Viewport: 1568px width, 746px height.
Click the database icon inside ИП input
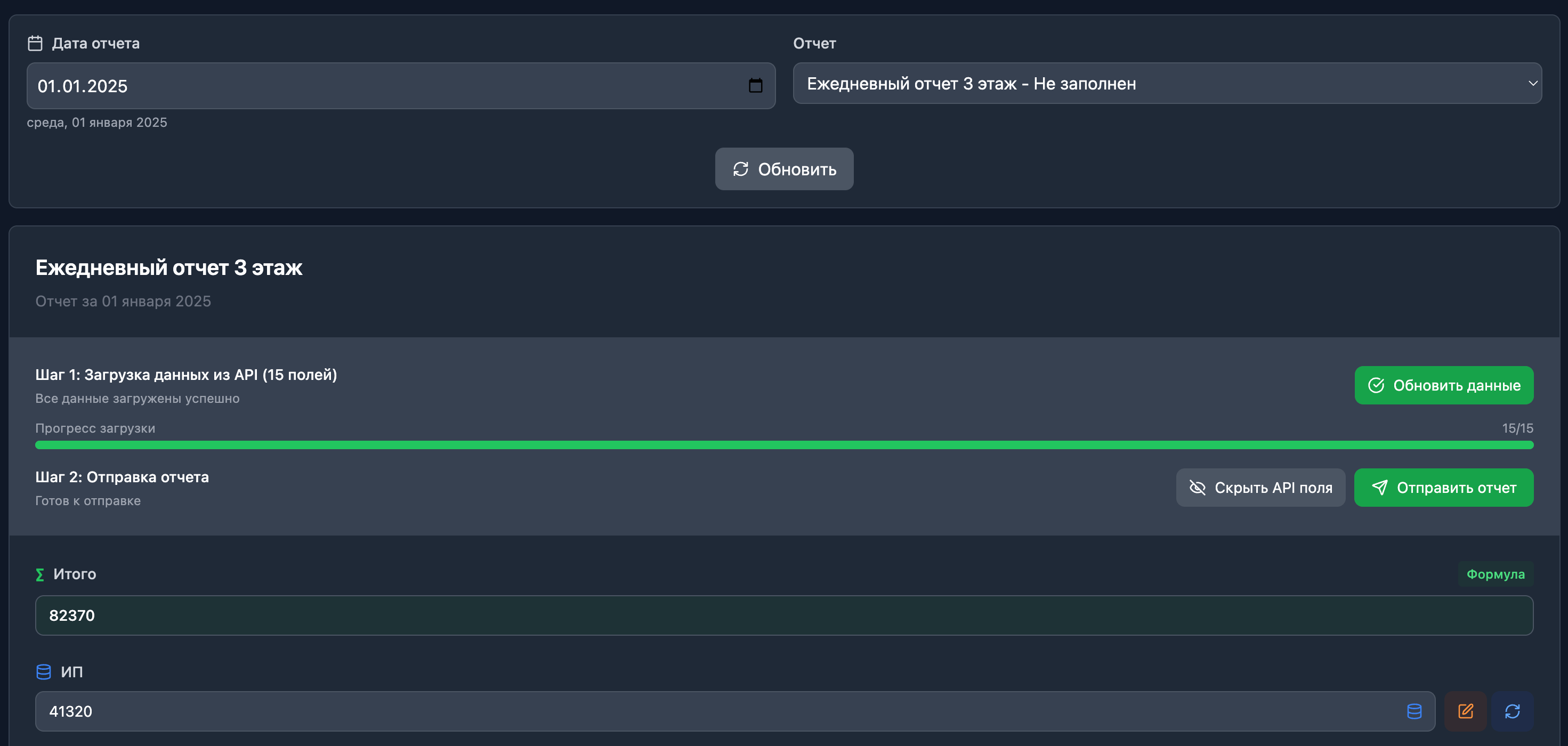(x=1414, y=711)
